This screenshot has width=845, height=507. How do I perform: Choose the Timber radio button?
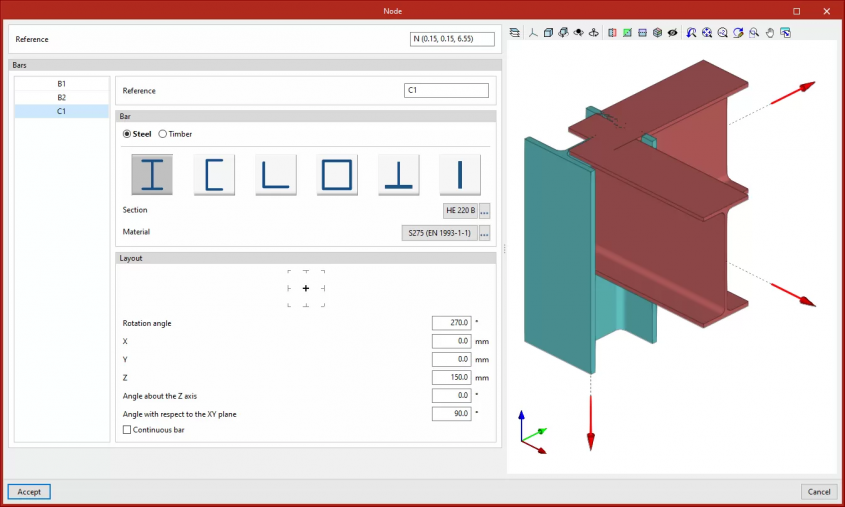click(x=162, y=134)
